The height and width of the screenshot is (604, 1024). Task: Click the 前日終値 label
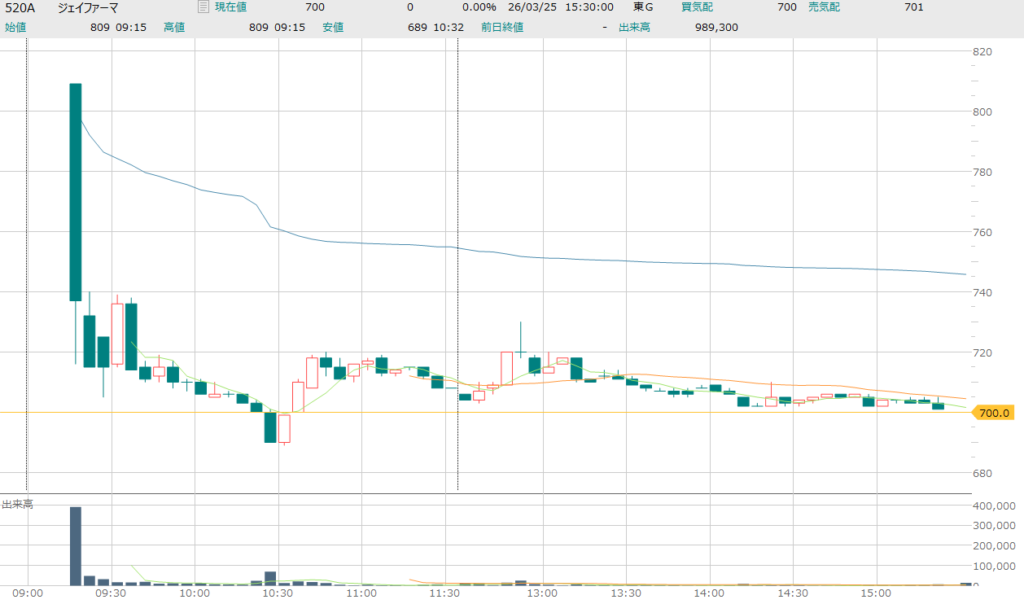(500, 27)
